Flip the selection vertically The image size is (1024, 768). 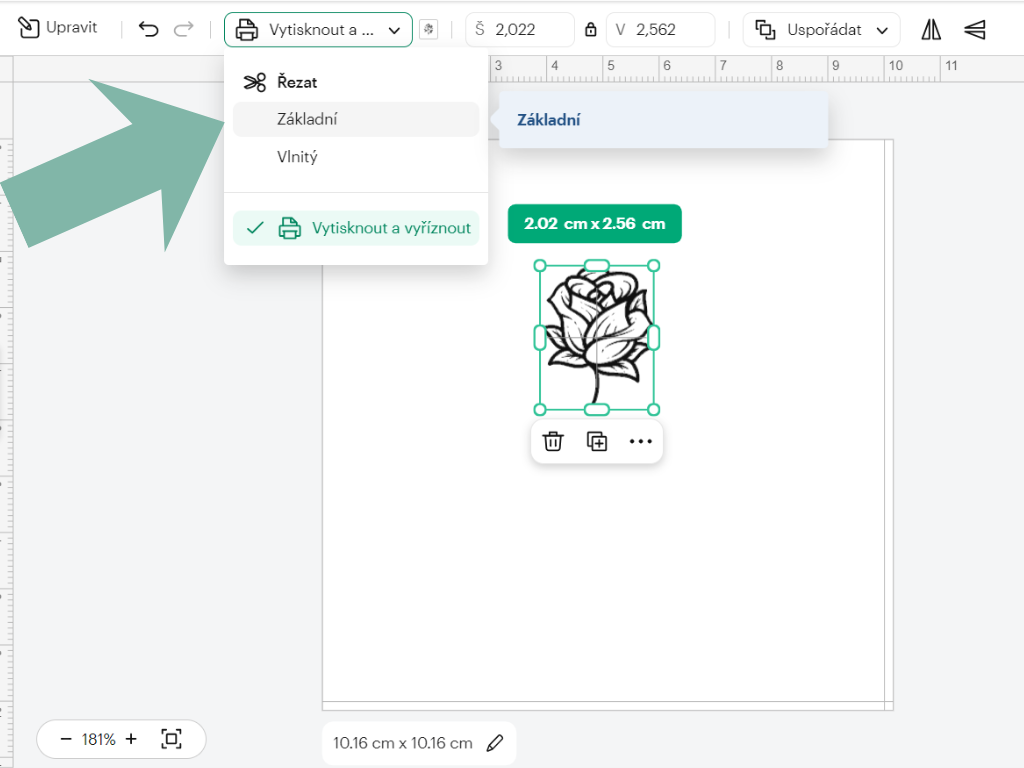coord(975,29)
